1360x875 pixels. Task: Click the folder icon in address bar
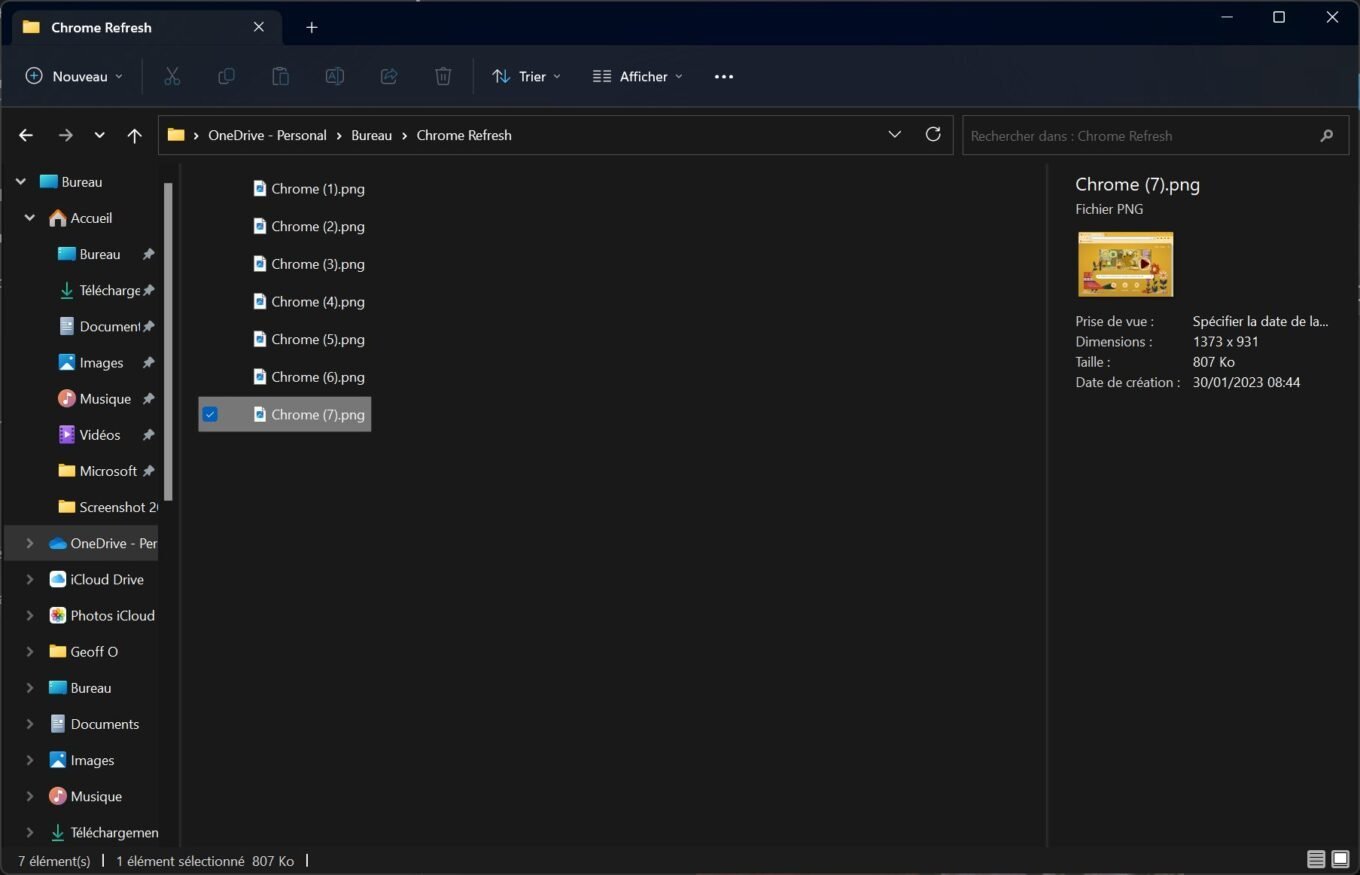tap(176, 134)
